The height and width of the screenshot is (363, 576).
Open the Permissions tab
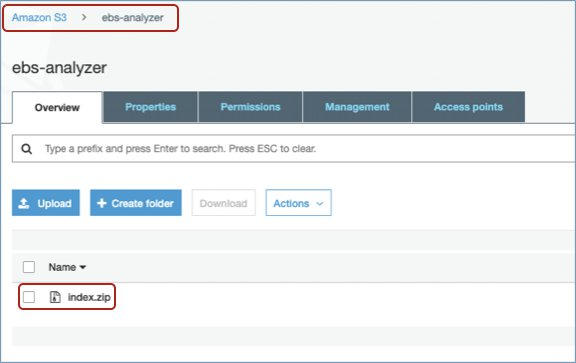250,107
